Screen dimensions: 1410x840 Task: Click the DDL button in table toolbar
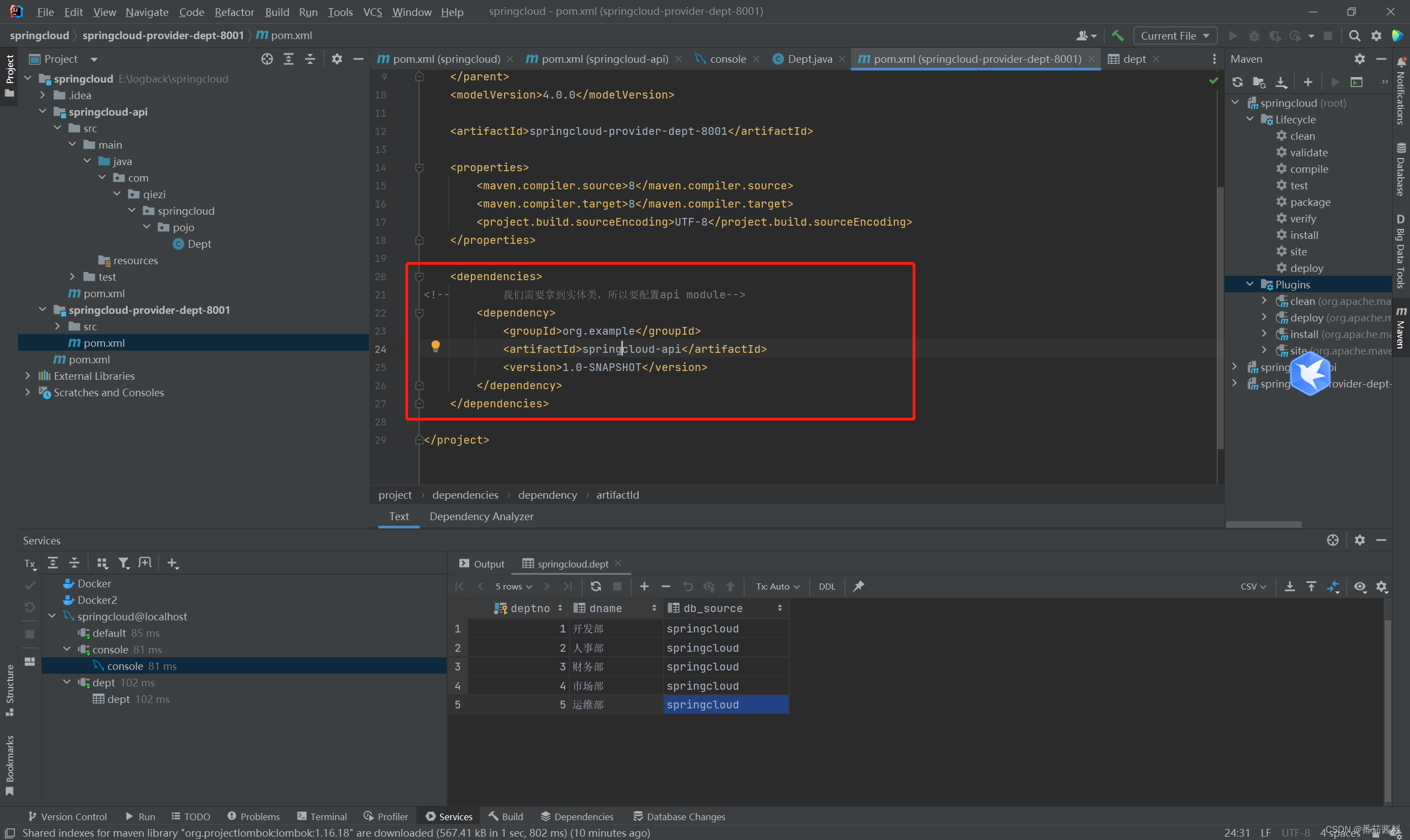[x=827, y=586]
